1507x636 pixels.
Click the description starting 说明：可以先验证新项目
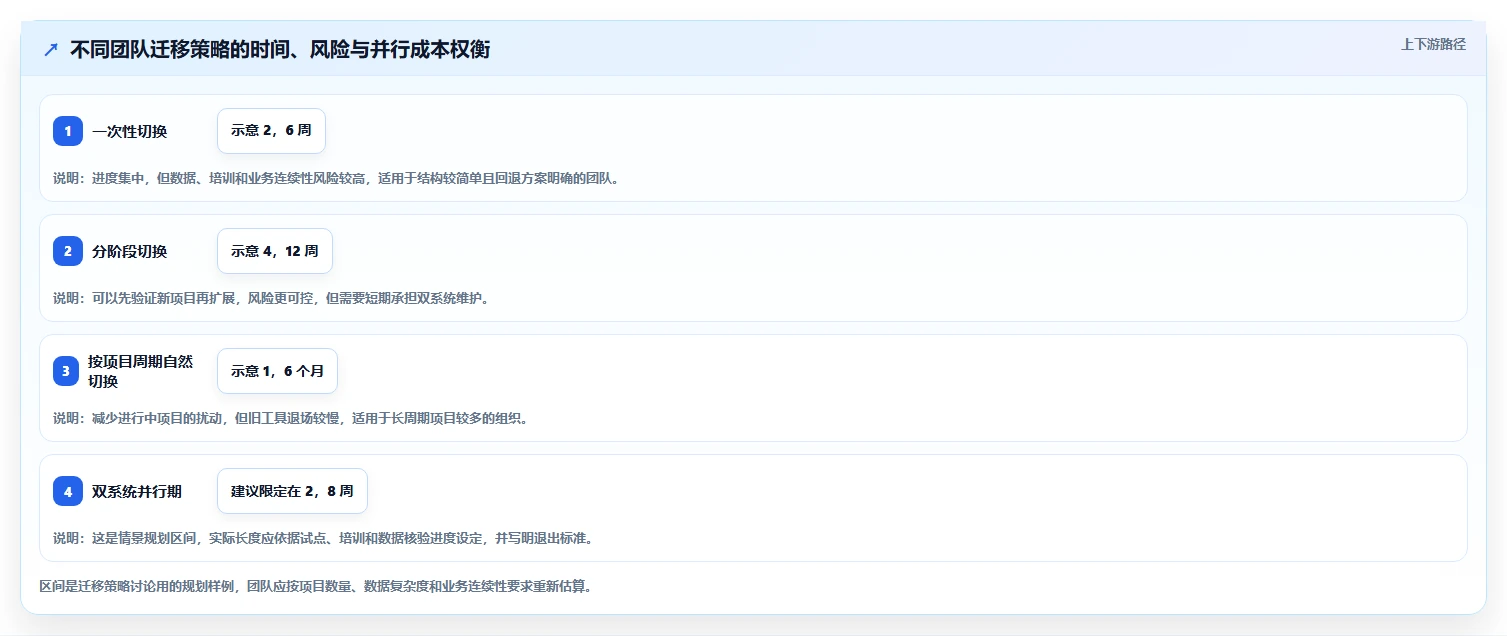271,298
